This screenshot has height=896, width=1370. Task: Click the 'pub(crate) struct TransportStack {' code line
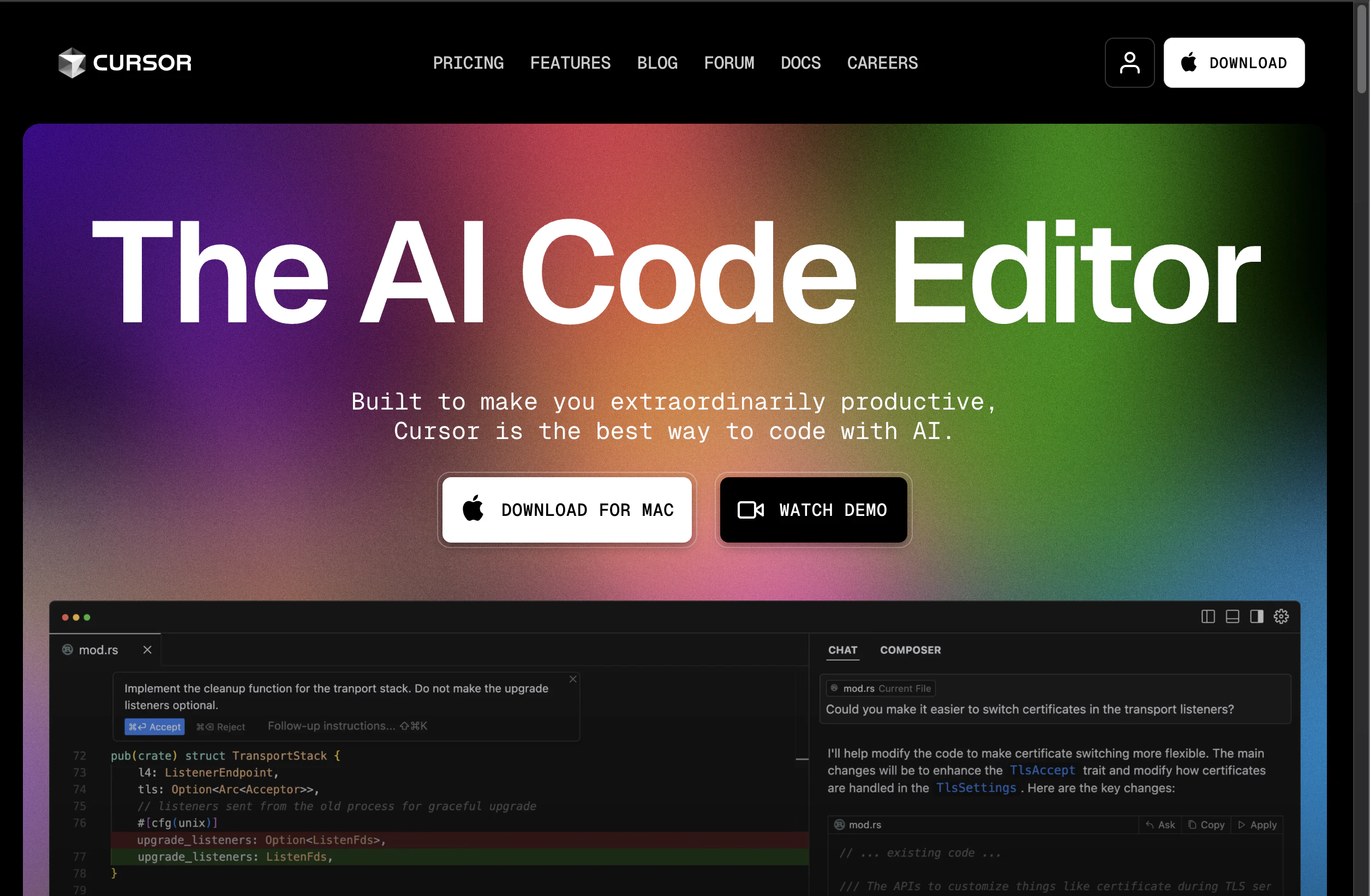[x=226, y=756]
